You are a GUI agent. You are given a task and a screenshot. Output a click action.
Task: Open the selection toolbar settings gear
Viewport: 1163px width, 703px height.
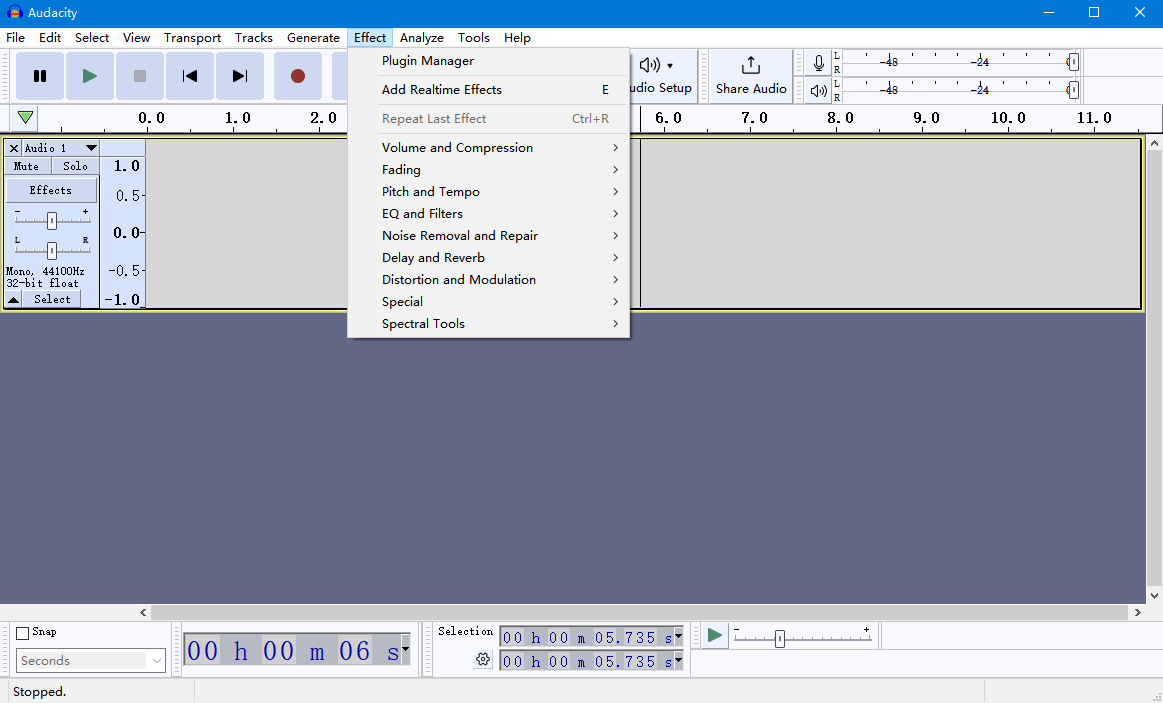483,659
